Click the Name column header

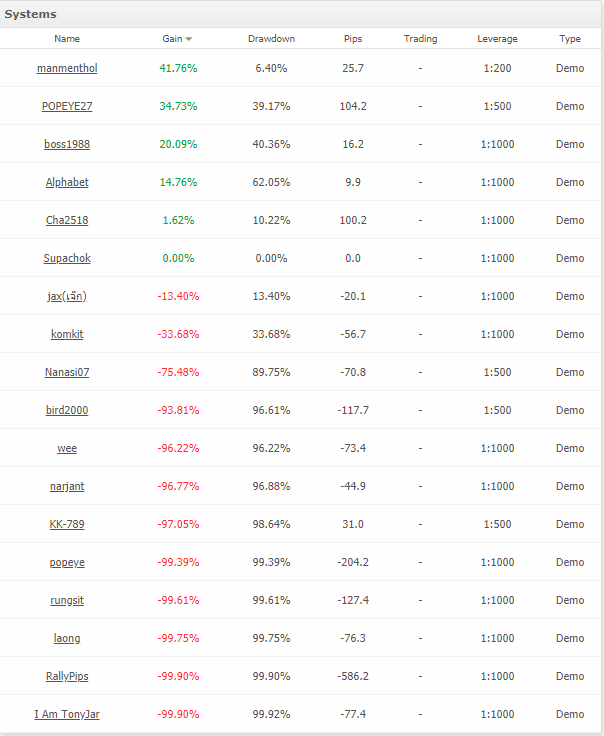pos(67,39)
